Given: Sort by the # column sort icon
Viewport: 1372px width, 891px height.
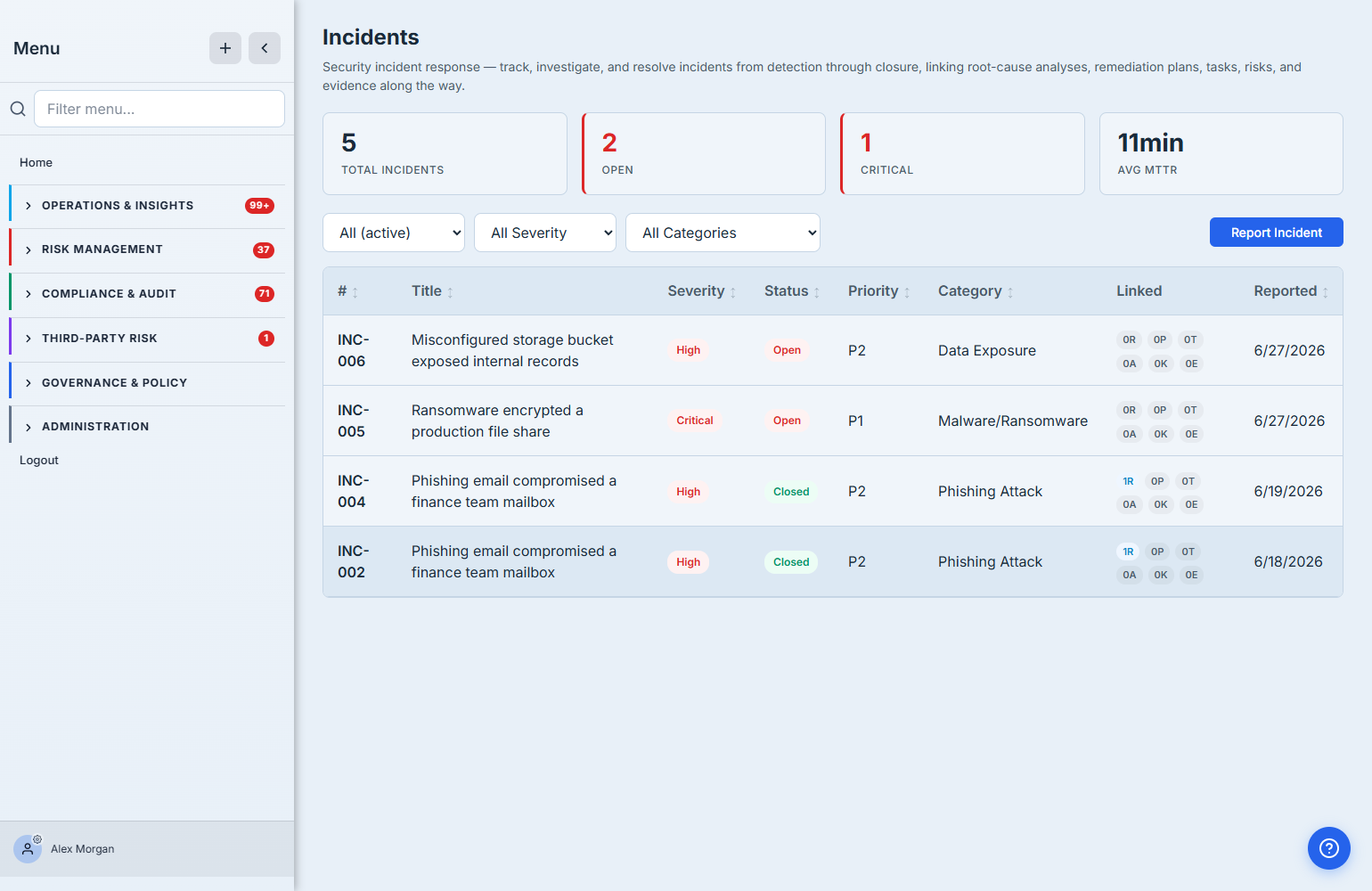Looking at the screenshot, I should [x=355, y=292].
